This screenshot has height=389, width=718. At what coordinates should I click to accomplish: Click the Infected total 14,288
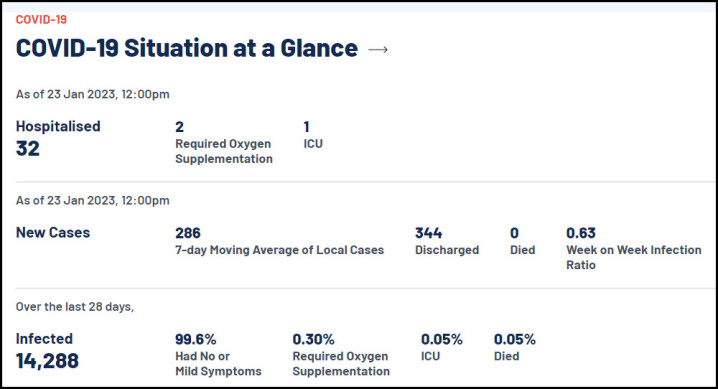(47, 361)
